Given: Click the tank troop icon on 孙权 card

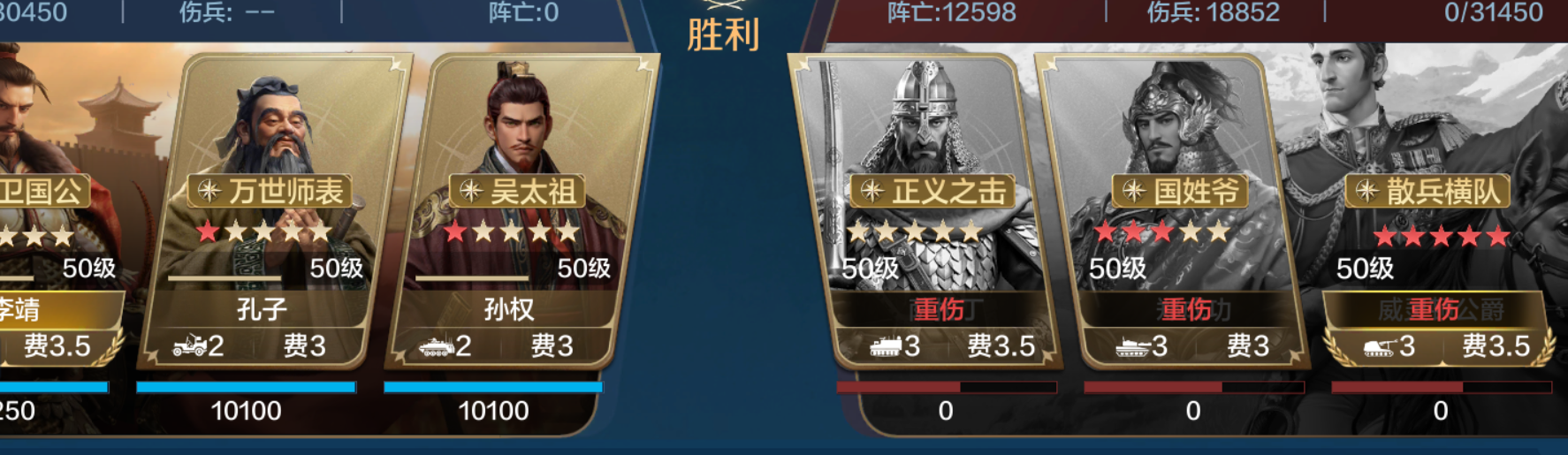Looking at the screenshot, I should 437,346.
